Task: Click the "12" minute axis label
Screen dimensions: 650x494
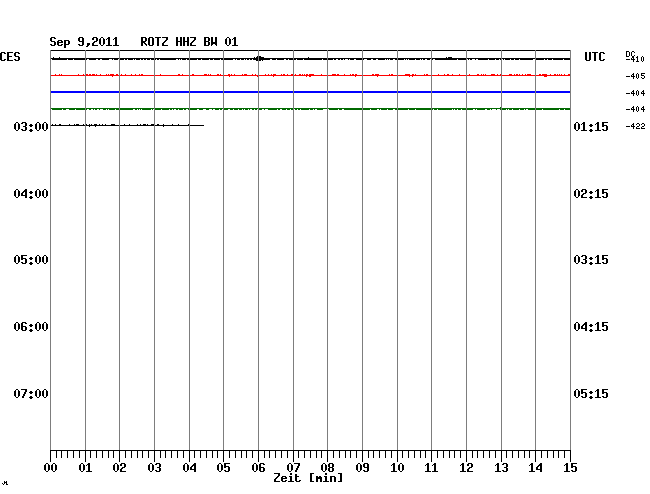Action: pyautogui.click(x=466, y=468)
